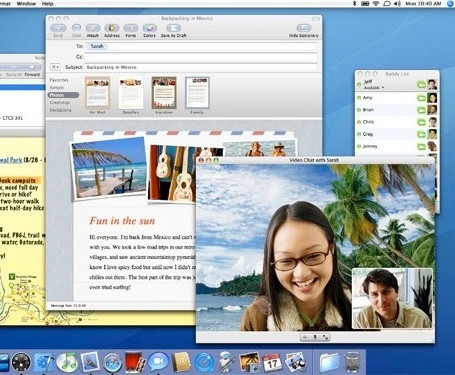Click the Subject field

(x=201, y=67)
